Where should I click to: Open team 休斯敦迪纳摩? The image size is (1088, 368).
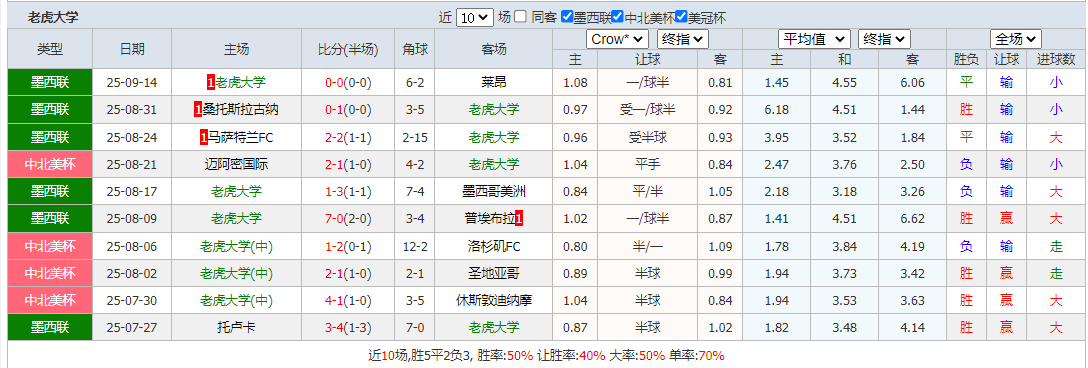[x=493, y=300]
